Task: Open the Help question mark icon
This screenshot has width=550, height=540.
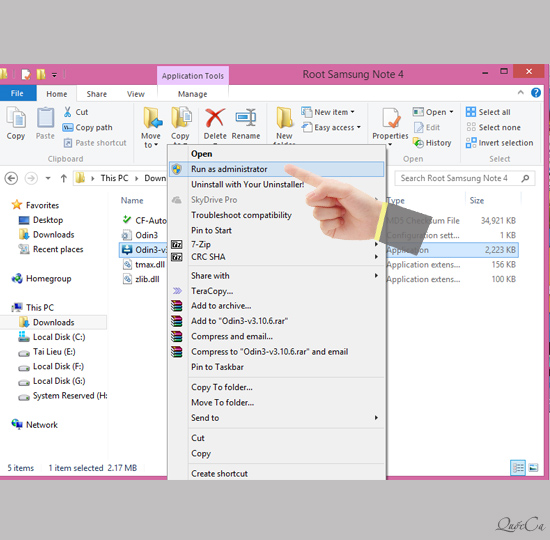Action: tap(536, 93)
